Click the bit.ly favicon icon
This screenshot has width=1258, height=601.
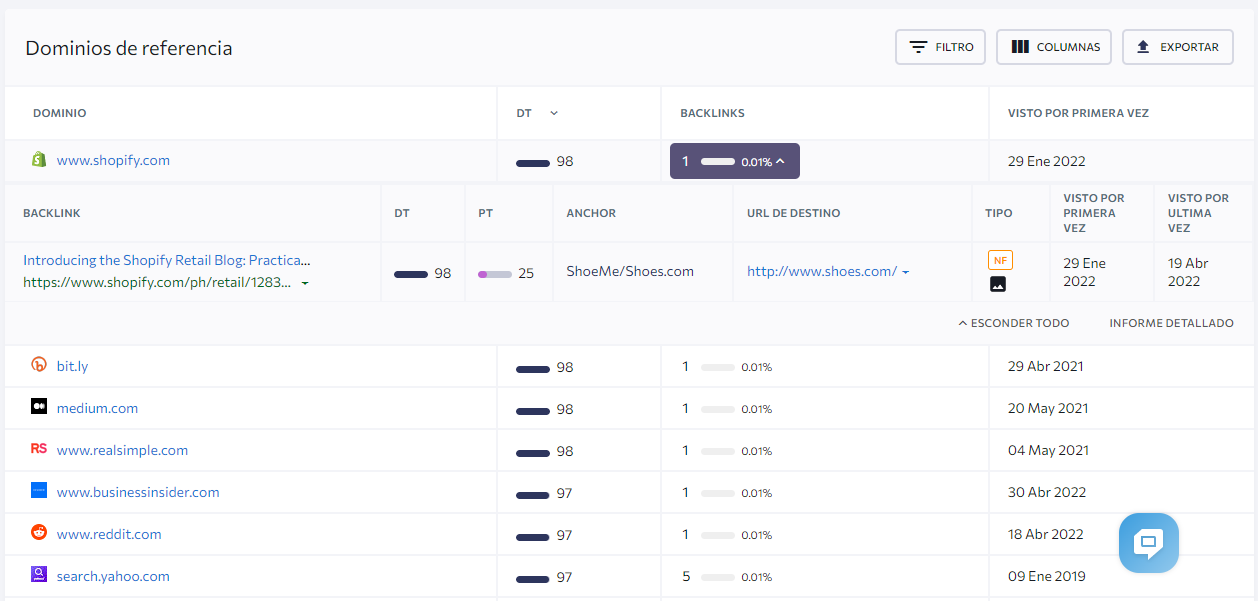(39, 366)
